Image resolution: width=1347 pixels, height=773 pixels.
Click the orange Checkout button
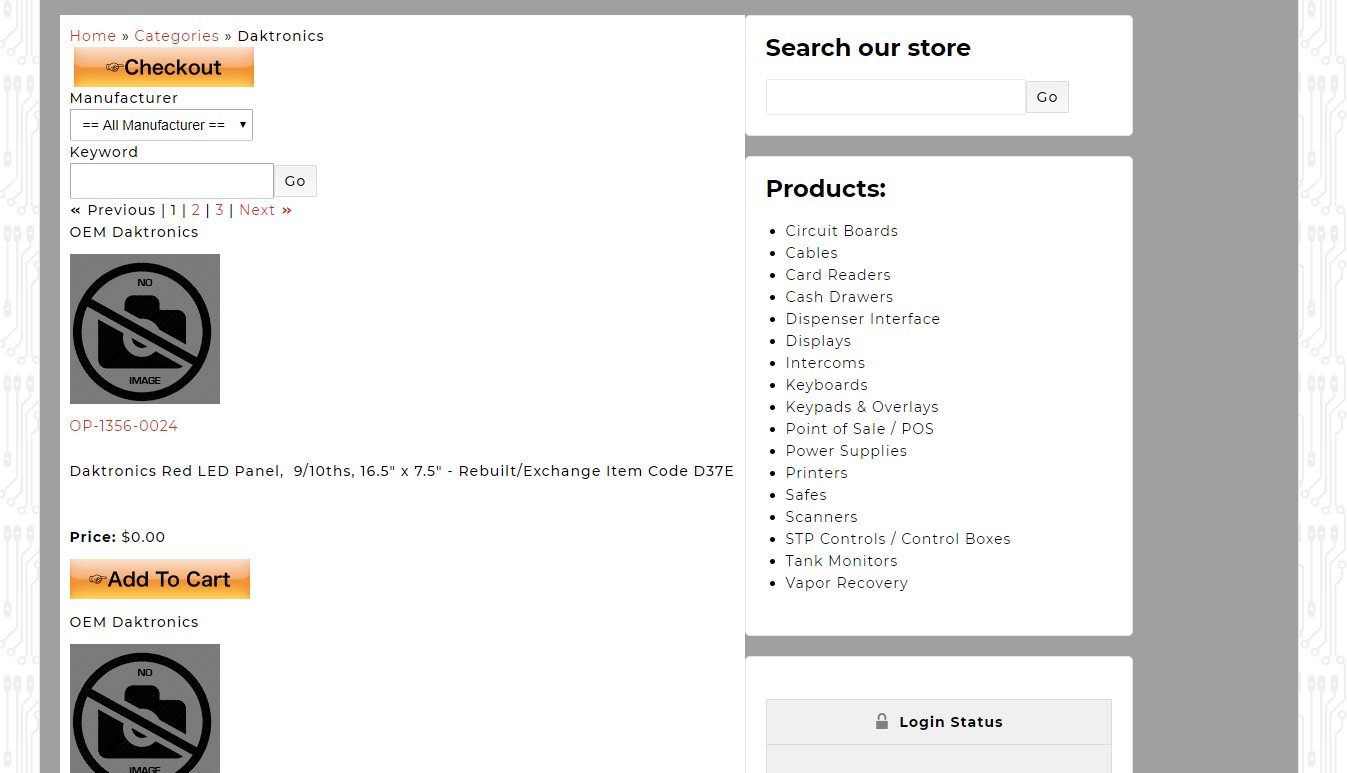(163, 67)
